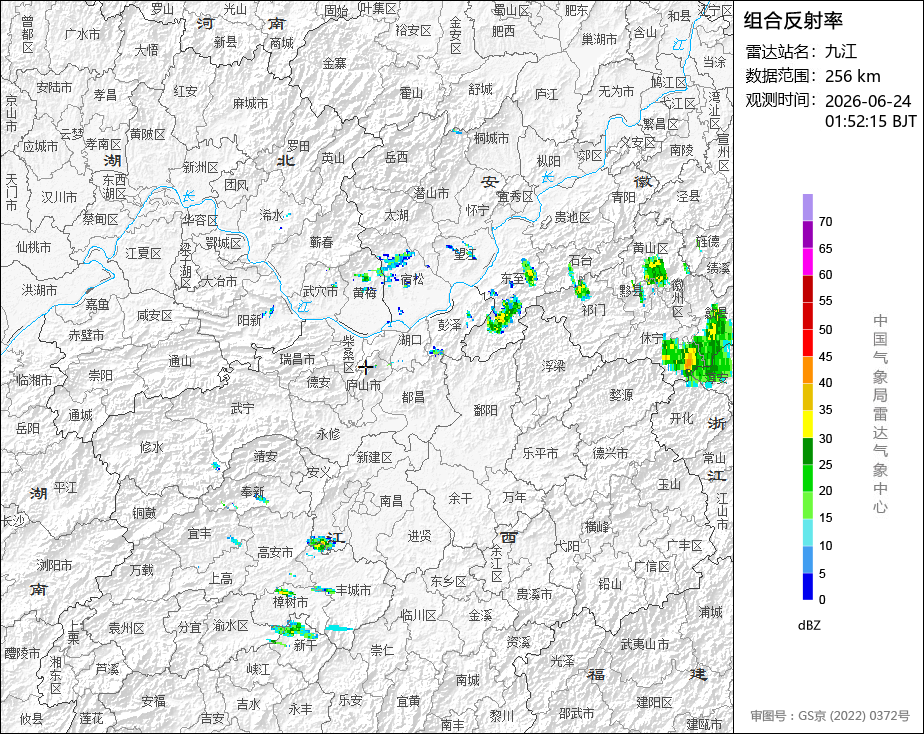The width and height of the screenshot is (924, 734).
Task: Click the orange 40-45 dBZ legend segment
Action: coord(807,370)
